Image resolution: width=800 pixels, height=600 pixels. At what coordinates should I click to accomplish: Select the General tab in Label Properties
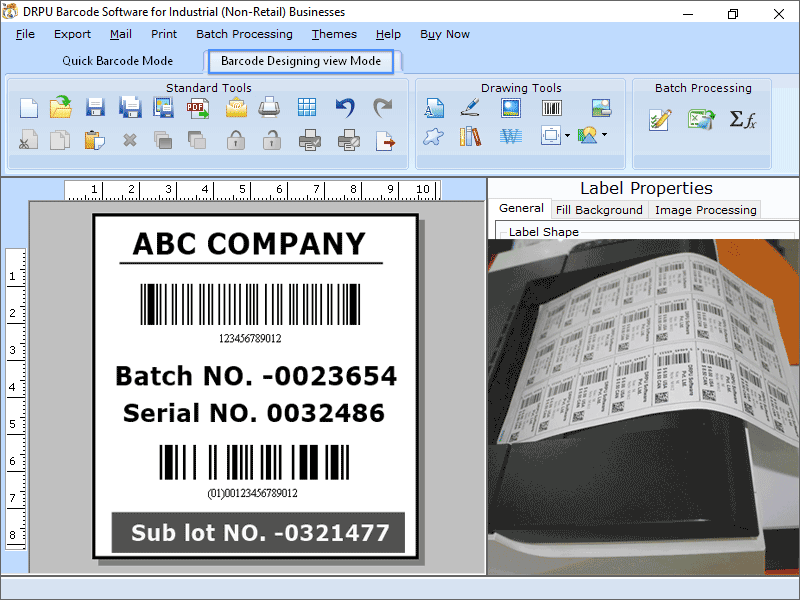pos(521,208)
